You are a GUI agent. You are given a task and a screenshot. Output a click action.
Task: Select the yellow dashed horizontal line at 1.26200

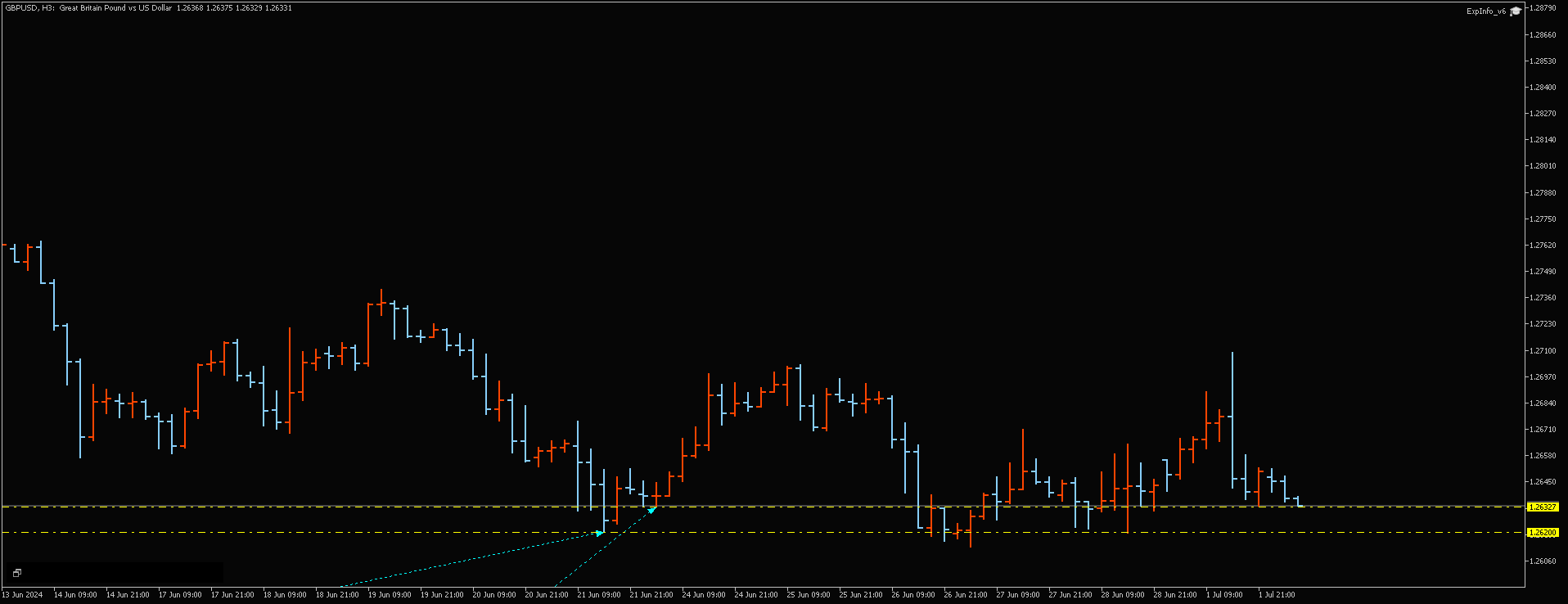click(763, 533)
